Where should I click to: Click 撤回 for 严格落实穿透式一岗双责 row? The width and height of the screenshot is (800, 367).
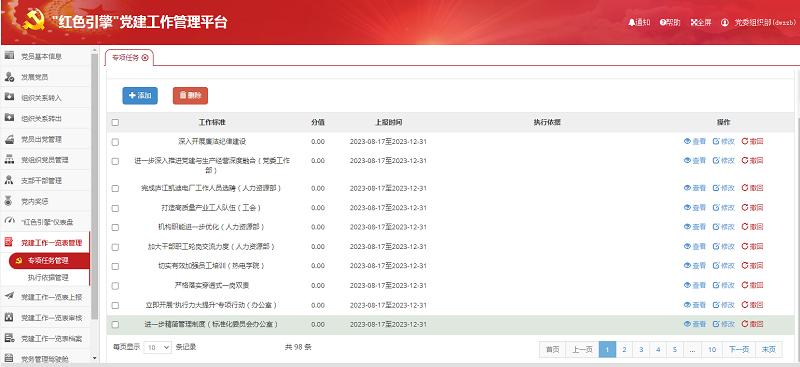(x=753, y=285)
